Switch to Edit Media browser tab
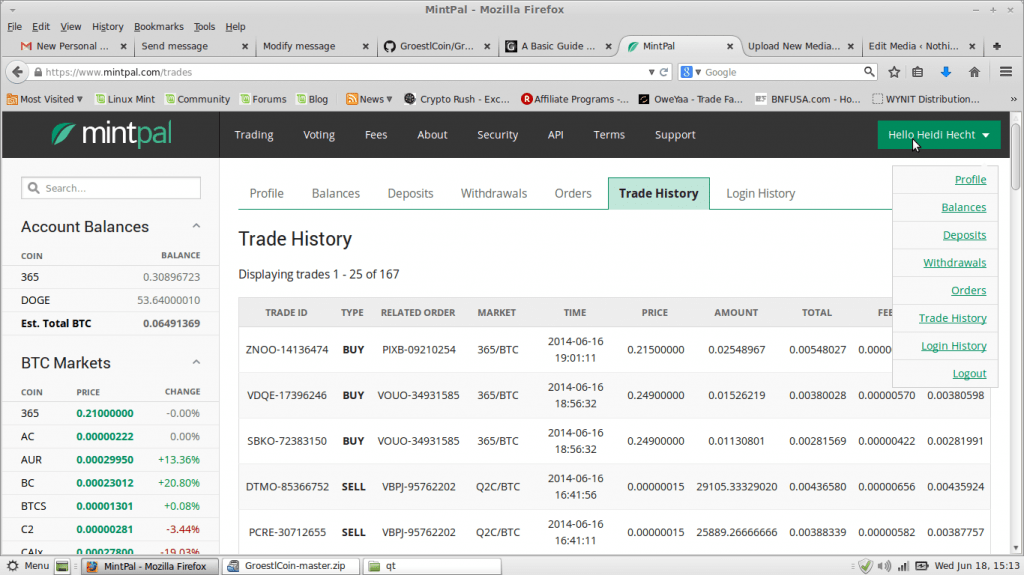This screenshot has width=1024, height=575. tap(922, 46)
